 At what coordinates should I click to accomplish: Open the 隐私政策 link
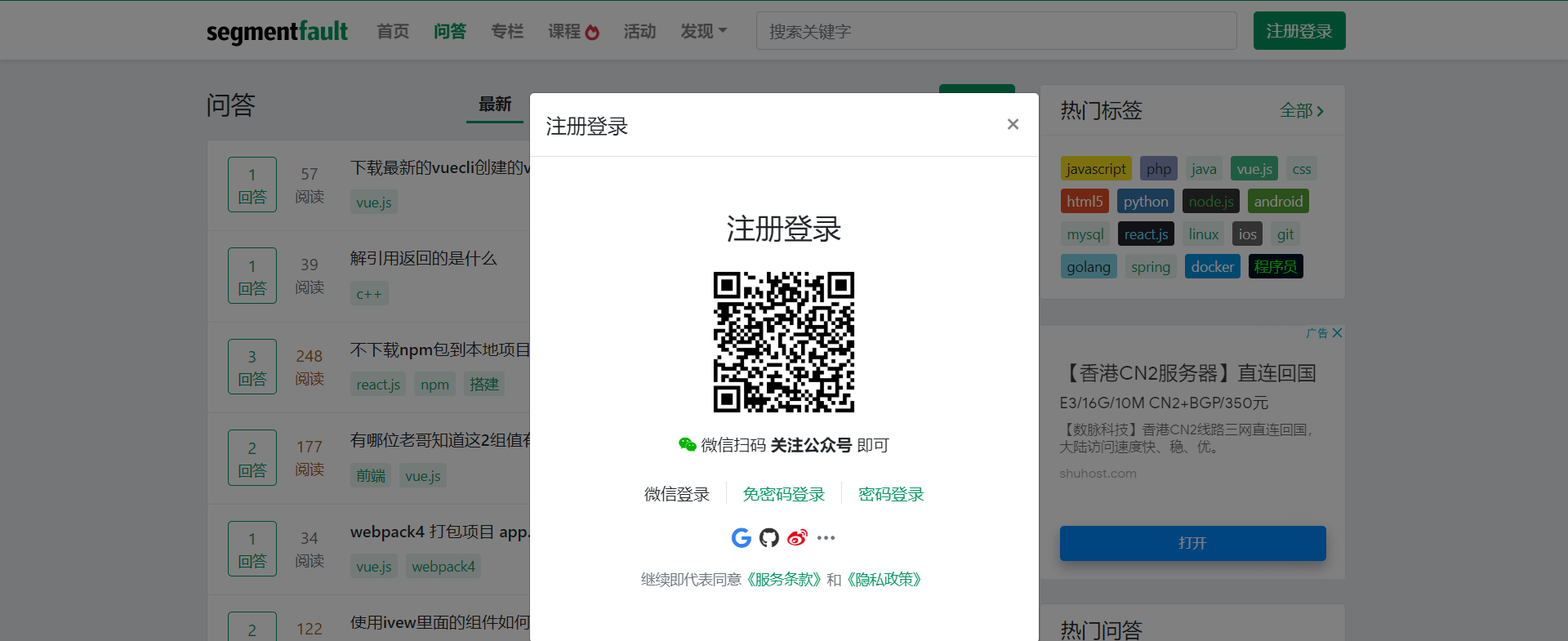884,579
